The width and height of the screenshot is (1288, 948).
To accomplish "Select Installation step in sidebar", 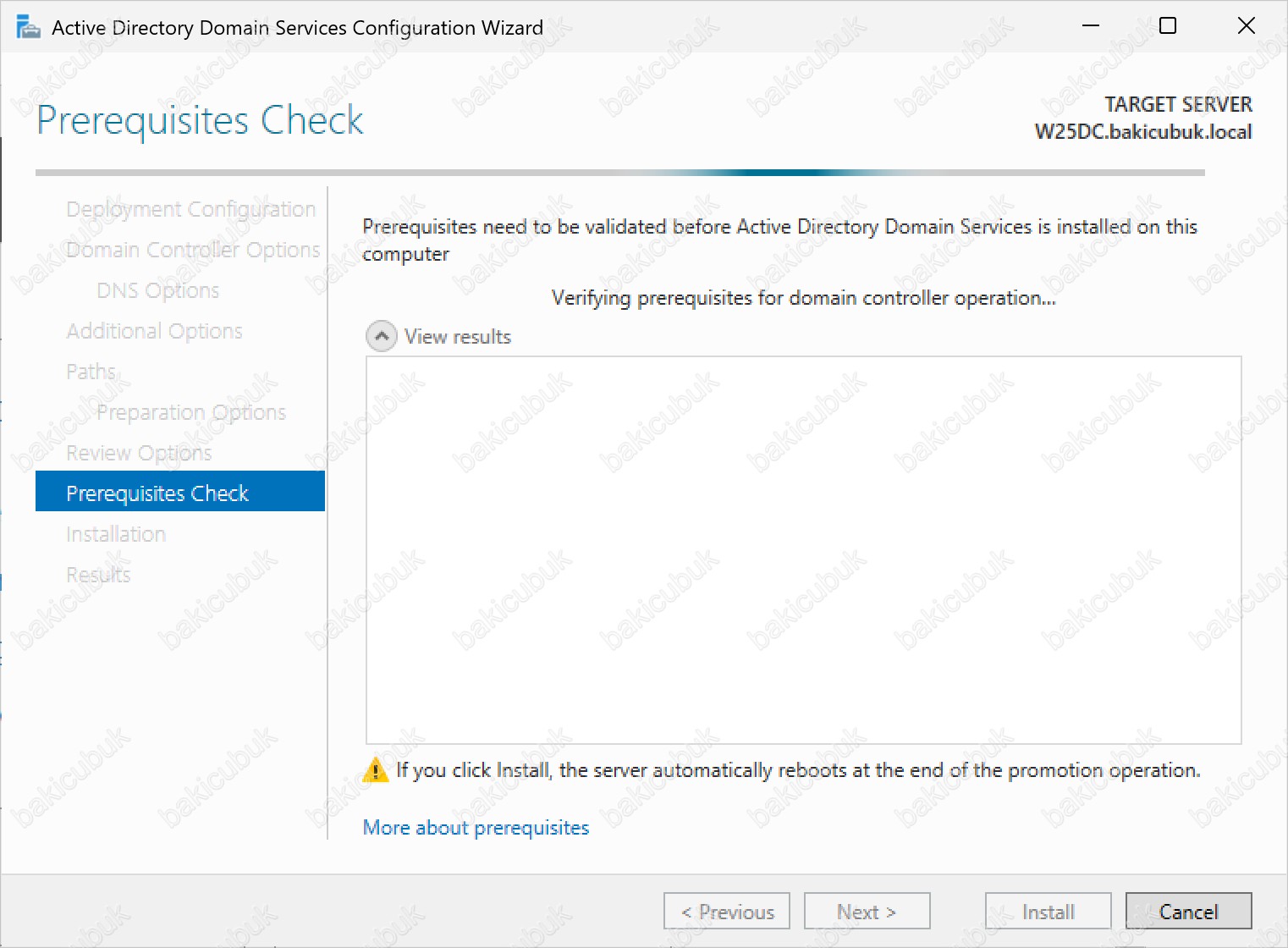I will click(x=116, y=534).
